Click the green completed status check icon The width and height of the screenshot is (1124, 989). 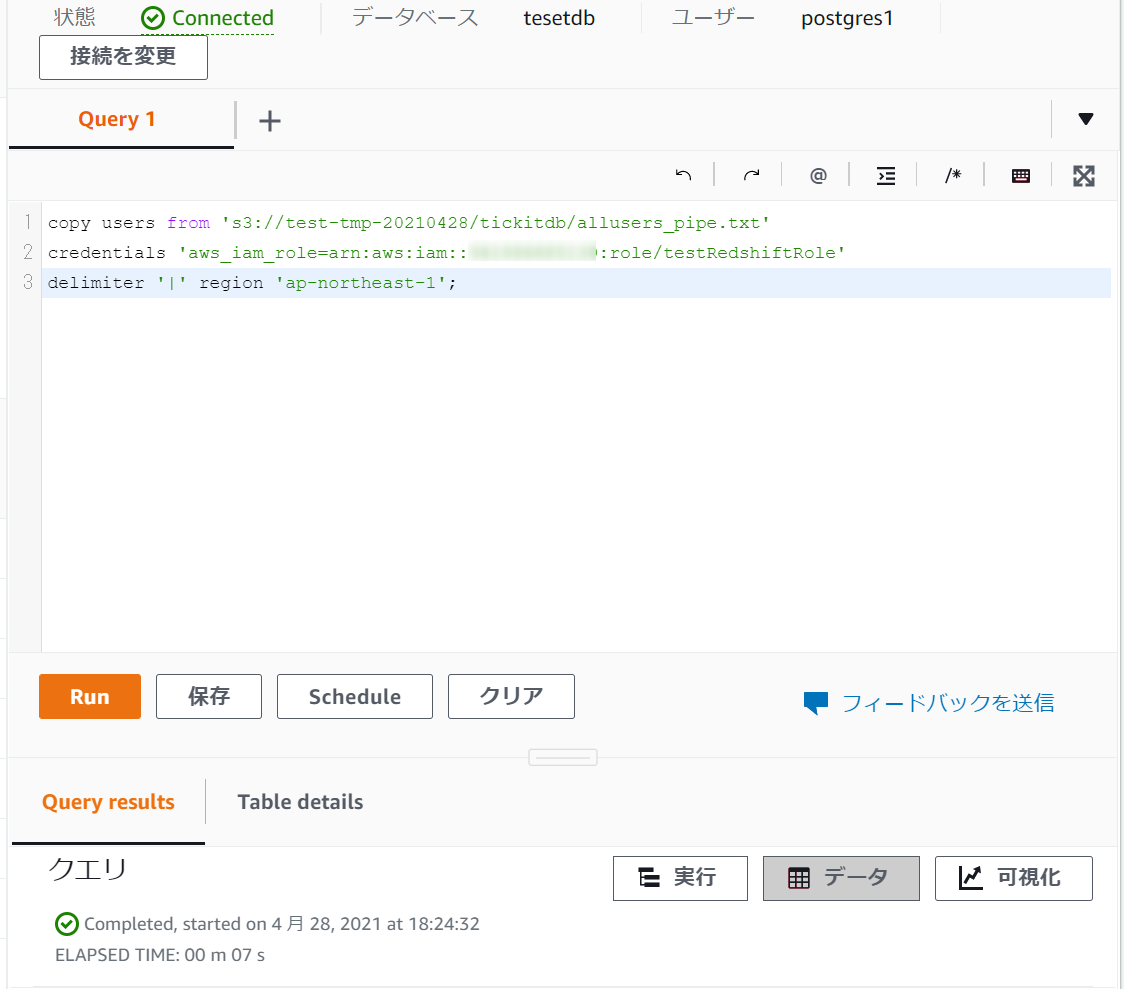(67, 924)
